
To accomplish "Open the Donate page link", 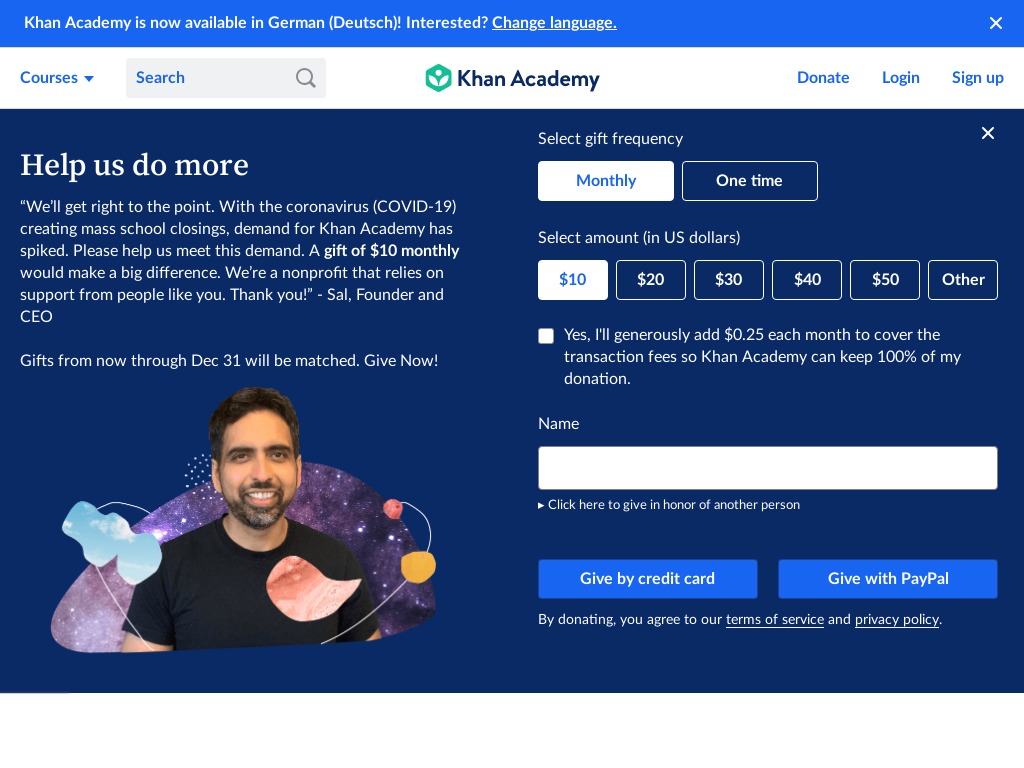I will [823, 78].
